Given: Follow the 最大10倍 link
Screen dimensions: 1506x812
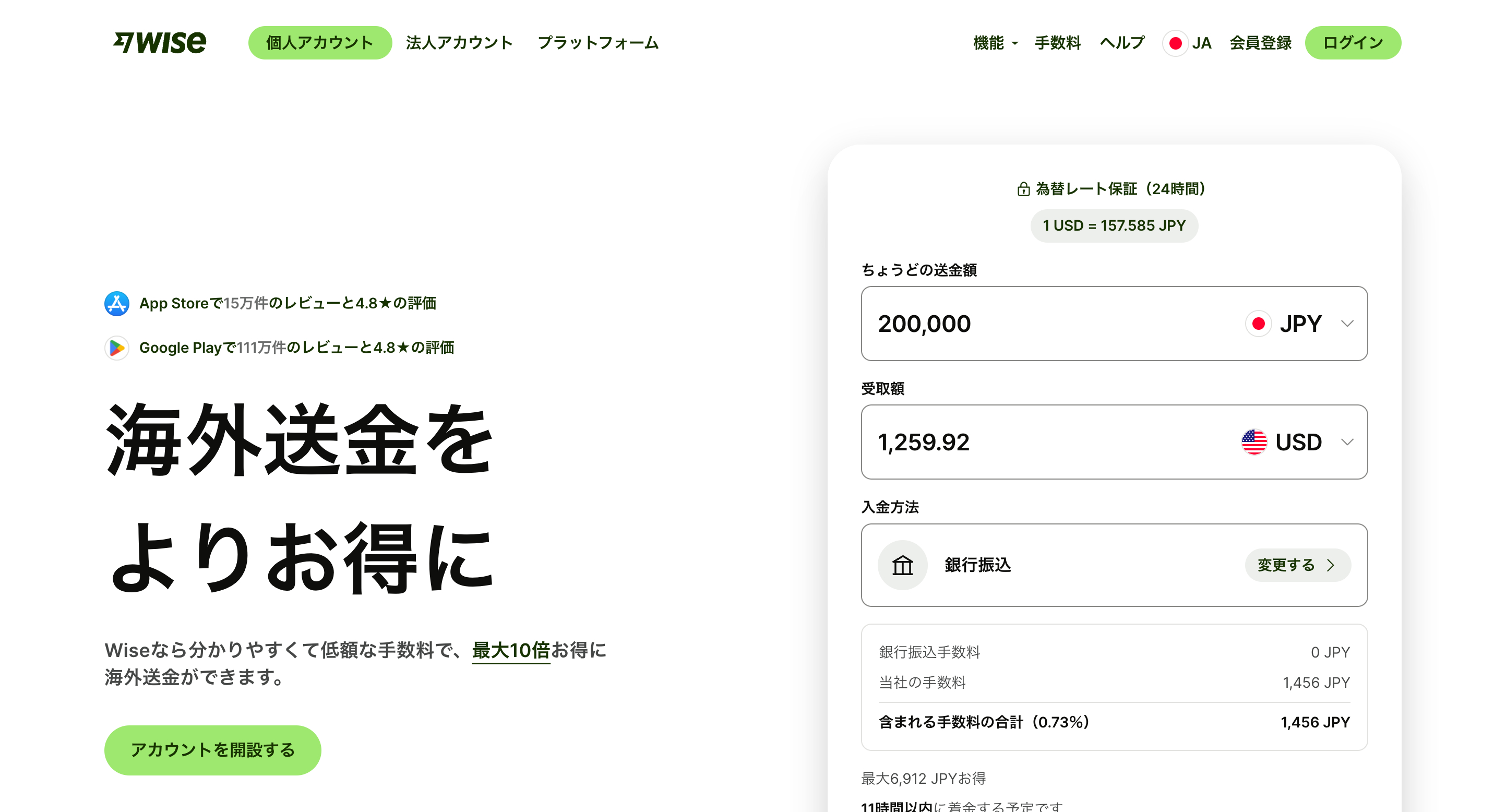Looking at the screenshot, I should (510, 650).
